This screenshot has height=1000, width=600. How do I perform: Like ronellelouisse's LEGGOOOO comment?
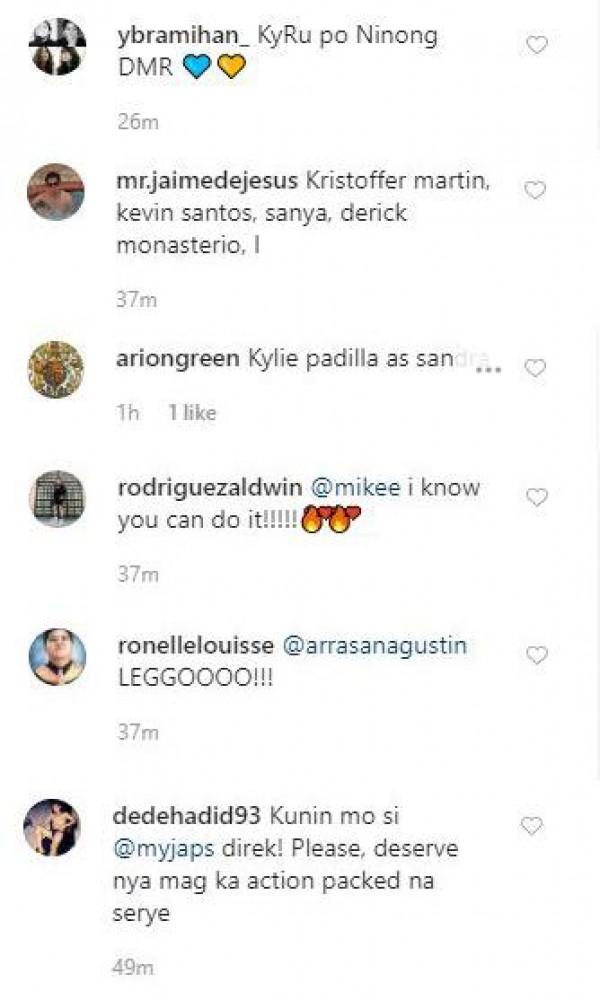coord(537,656)
